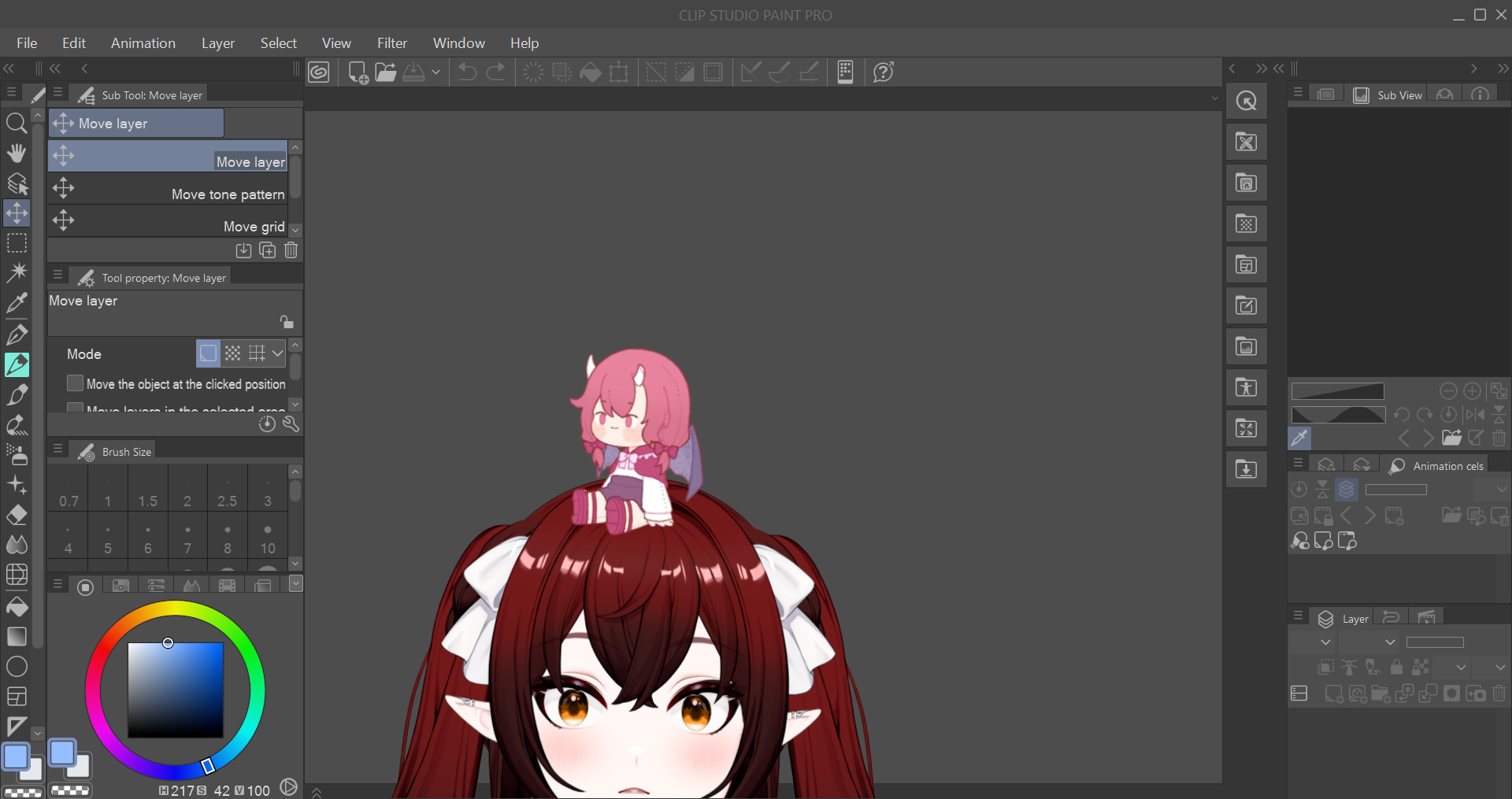Screen dimensions: 1512x799
Task: Toggle the layer-mode button under Mode
Action: pos(208,353)
